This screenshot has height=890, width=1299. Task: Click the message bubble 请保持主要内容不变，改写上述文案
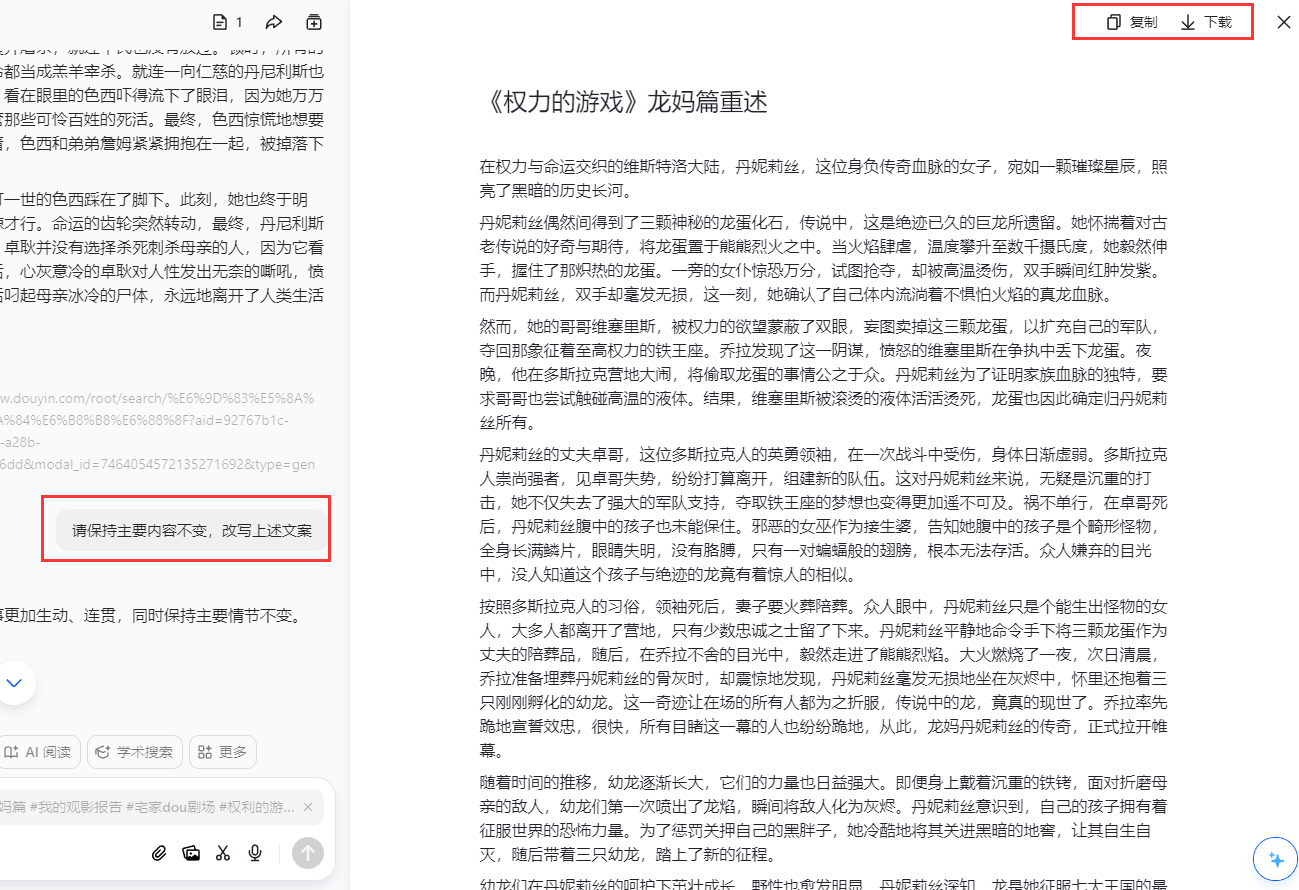[191, 530]
